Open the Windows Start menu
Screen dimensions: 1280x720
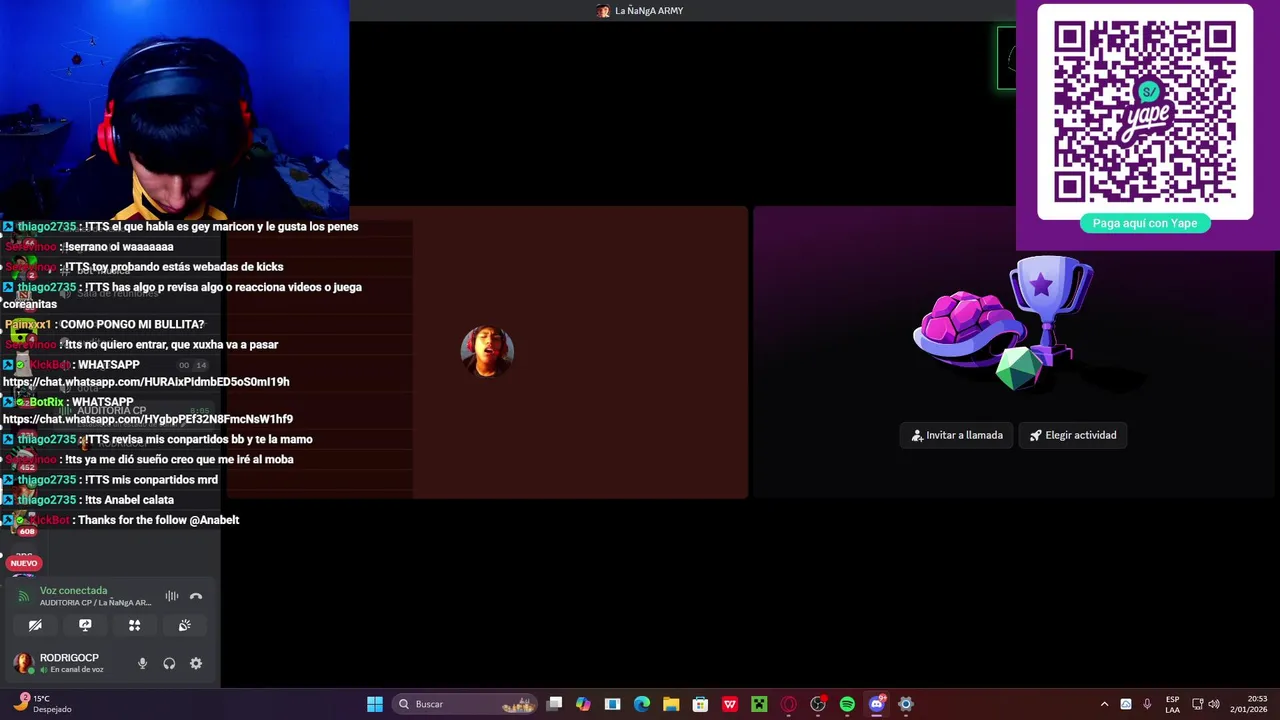tap(375, 704)
